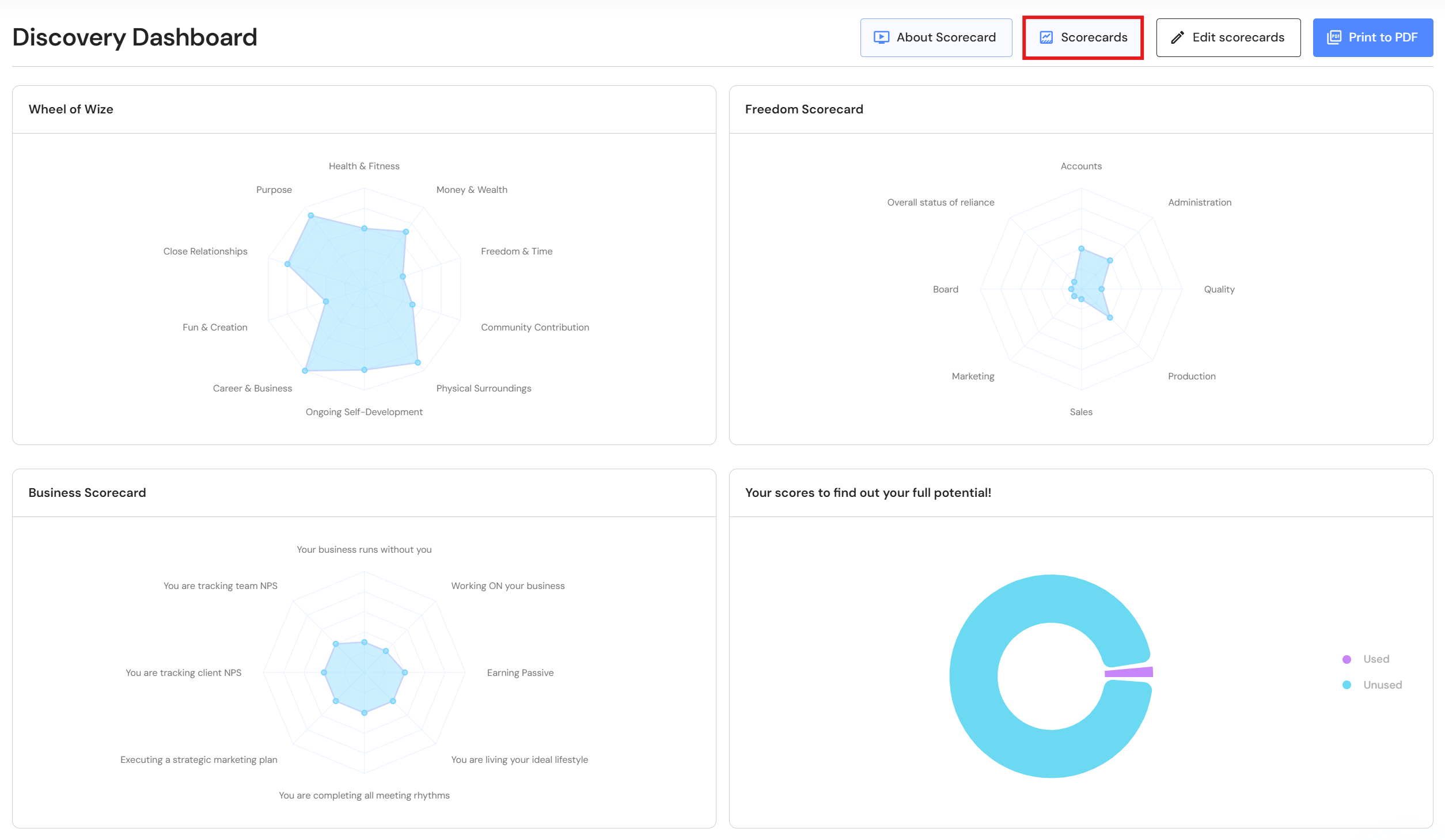The image size is (1445, 840).
Task: Click the Production point on Freedom Scorecard
Action: click(1110, 318)
